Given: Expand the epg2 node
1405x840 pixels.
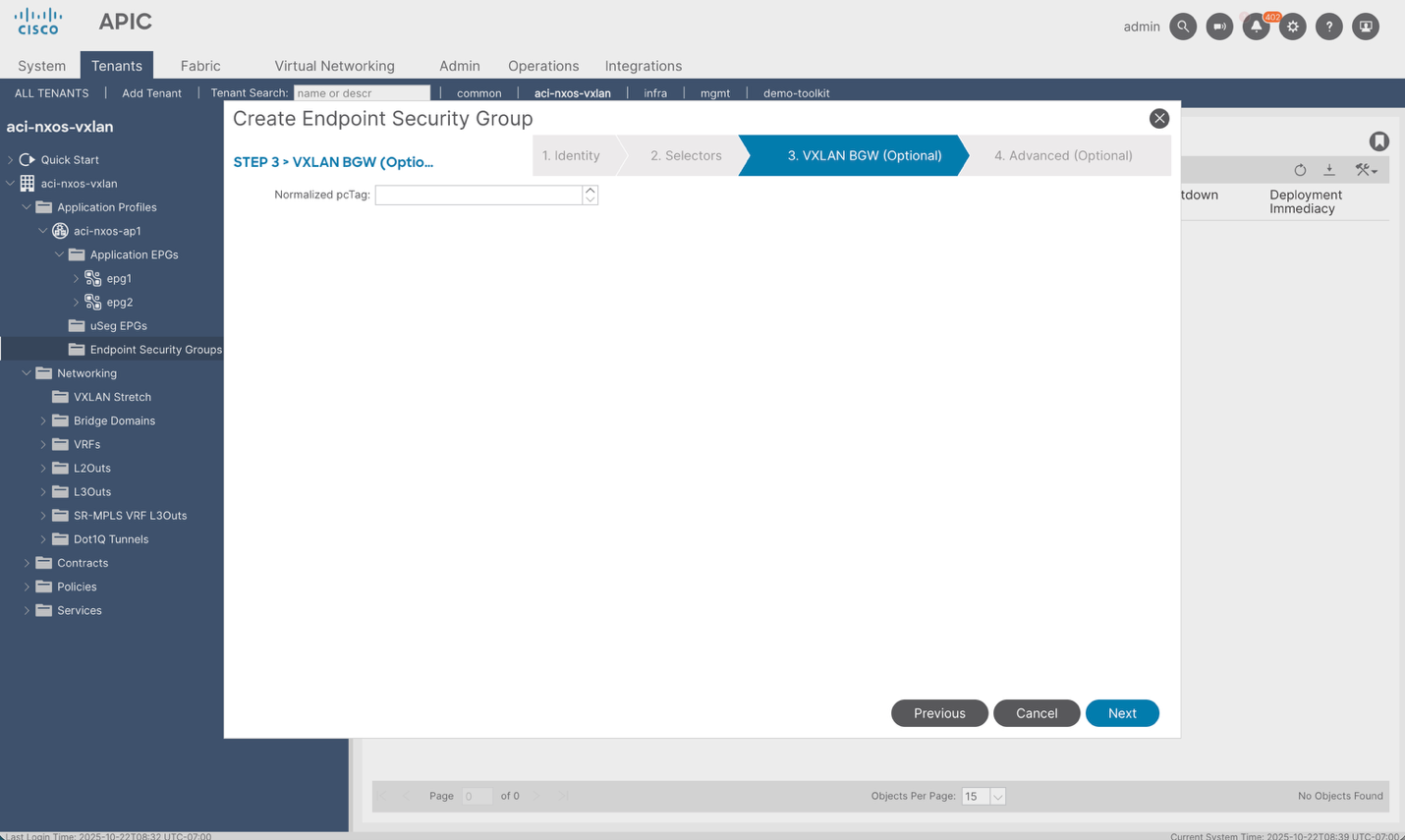Looking at the screenshot, I should 76,302.
